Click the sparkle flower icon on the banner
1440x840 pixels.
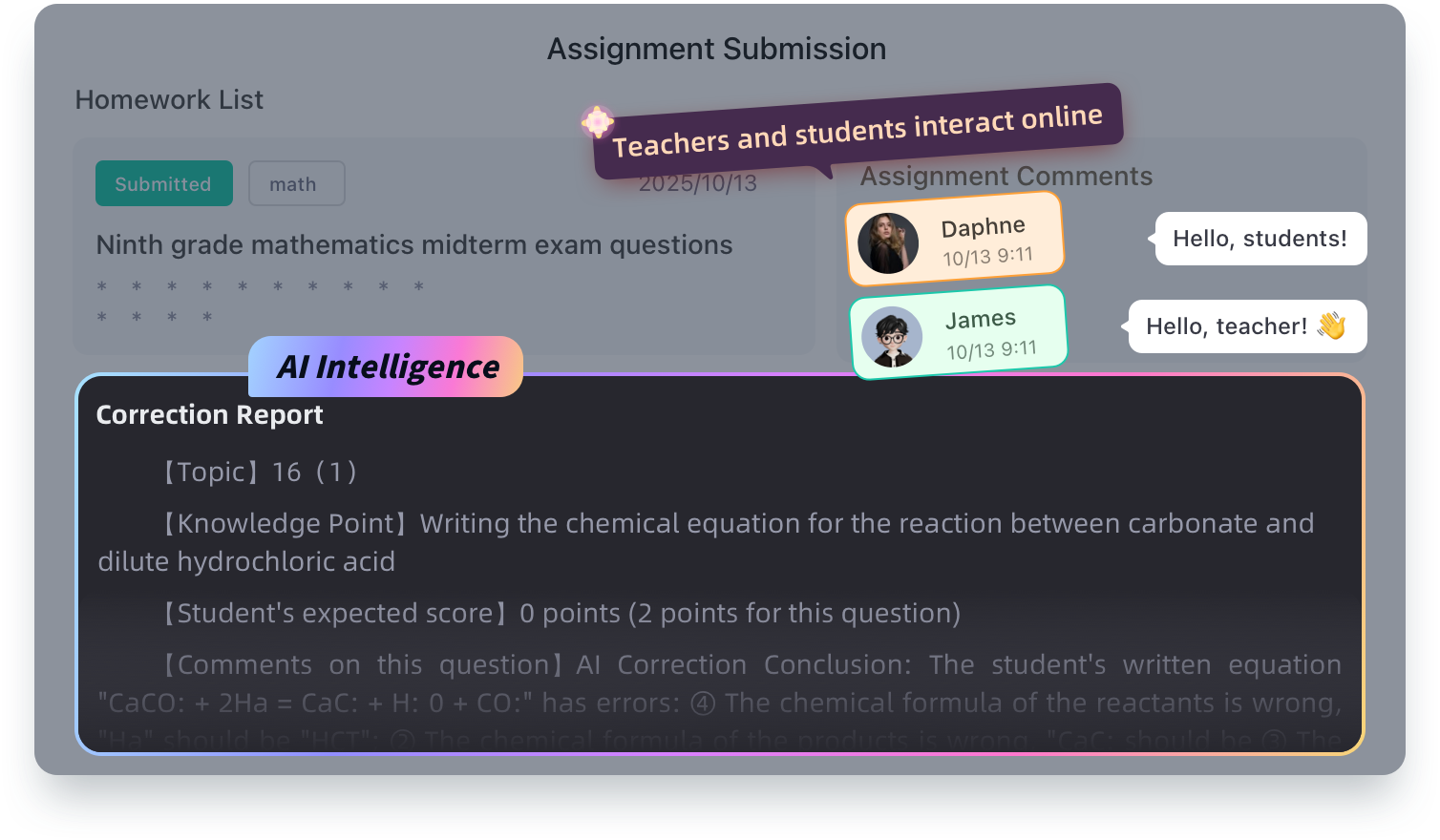[598, 122]
